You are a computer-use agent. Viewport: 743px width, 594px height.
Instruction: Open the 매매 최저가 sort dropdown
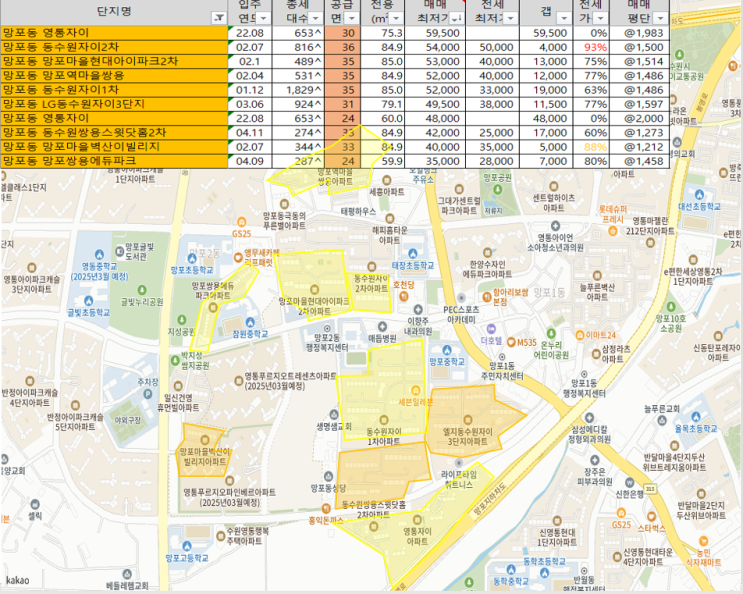tap(457, 18)
